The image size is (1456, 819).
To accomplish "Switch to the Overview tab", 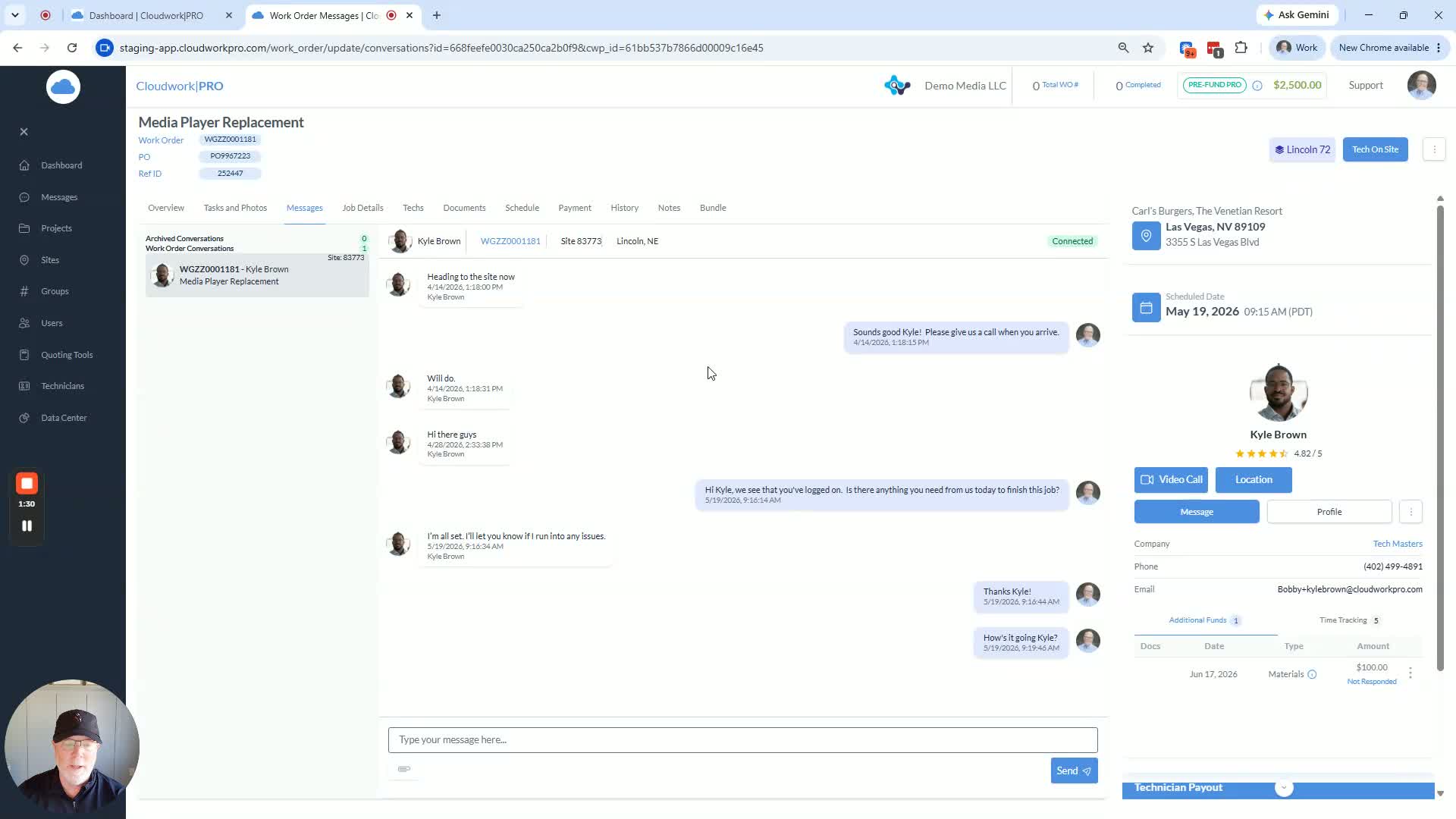I will pyautogui.click(x=166, y=208).
